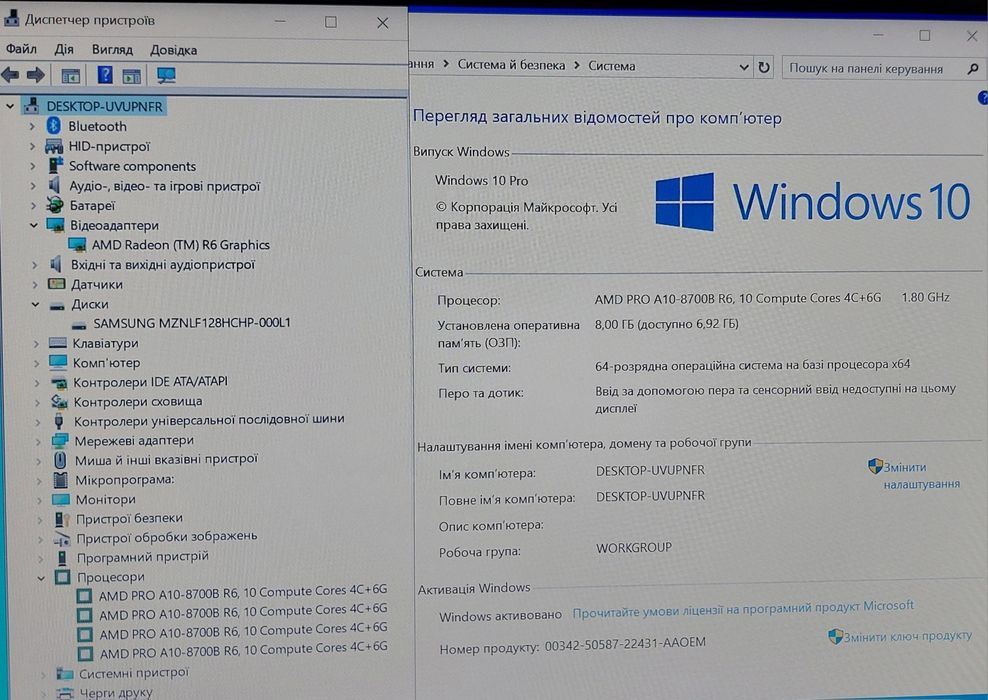Select Комп'ютер tree item
Screen dimensions: 988x700
[106, 363]
